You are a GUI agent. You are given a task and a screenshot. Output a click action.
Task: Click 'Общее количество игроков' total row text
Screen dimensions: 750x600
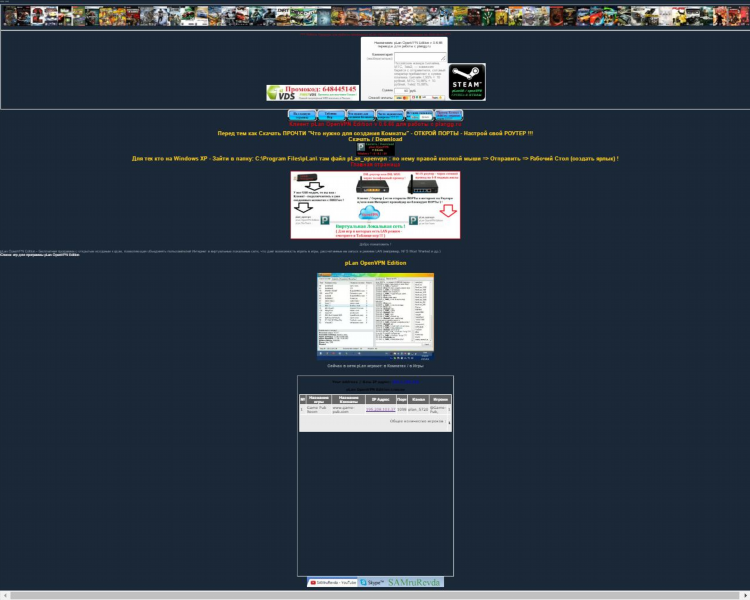[418, 422]
